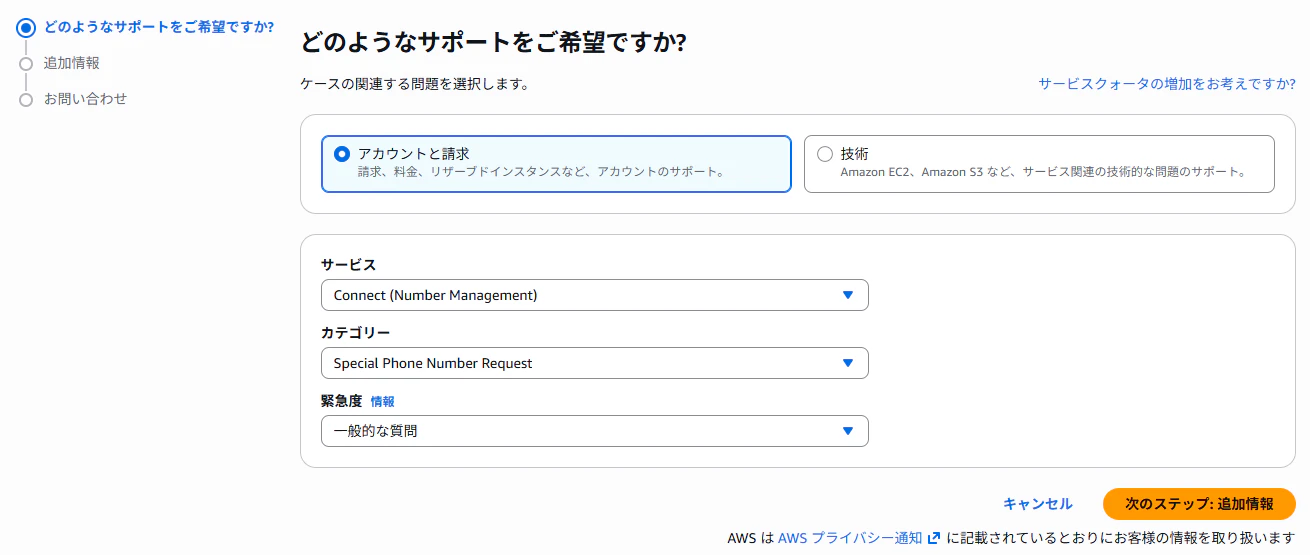Click the アカウントと請求 description text
Viewport: 1310px width, 555px height.
(541, 172)
